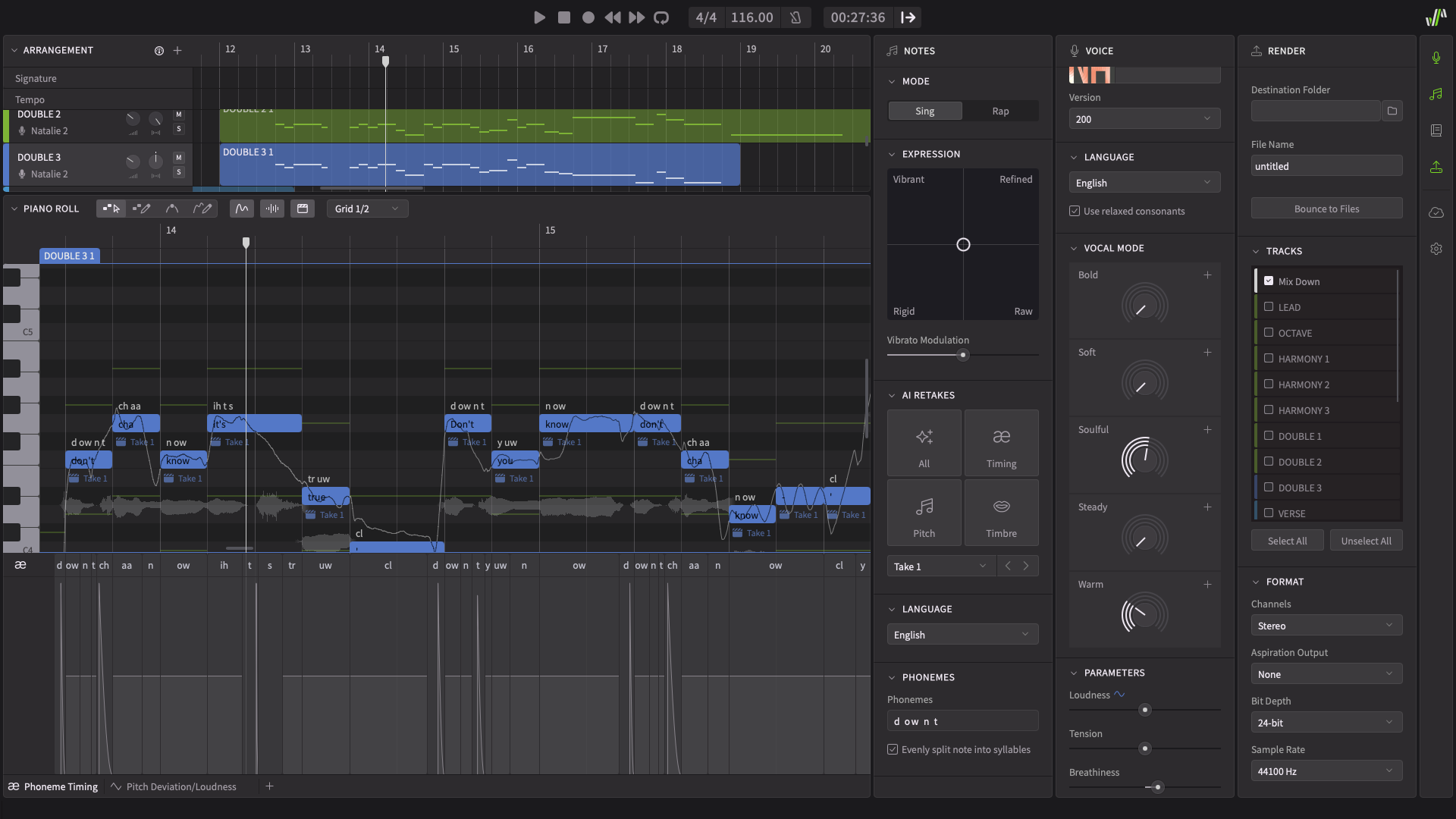Open the Version dropdown in Voice panel
This screenshot has width=1456, height=819.
pos(1144,118)
